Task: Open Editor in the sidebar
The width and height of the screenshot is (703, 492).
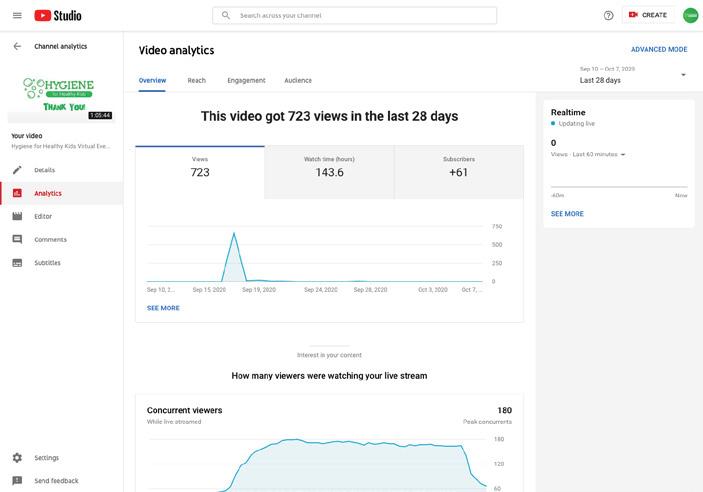Action: 62,216
